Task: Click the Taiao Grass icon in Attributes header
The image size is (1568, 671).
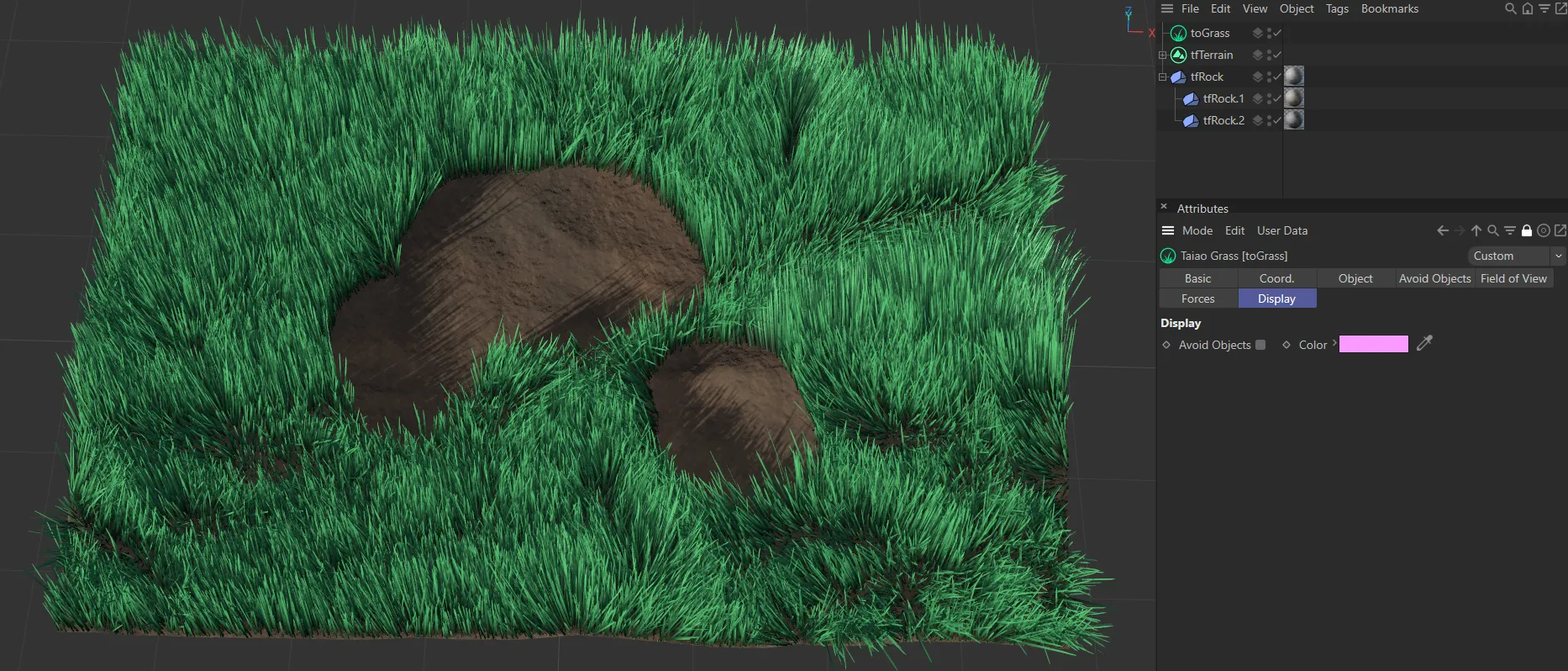Action: (1168, 256)
